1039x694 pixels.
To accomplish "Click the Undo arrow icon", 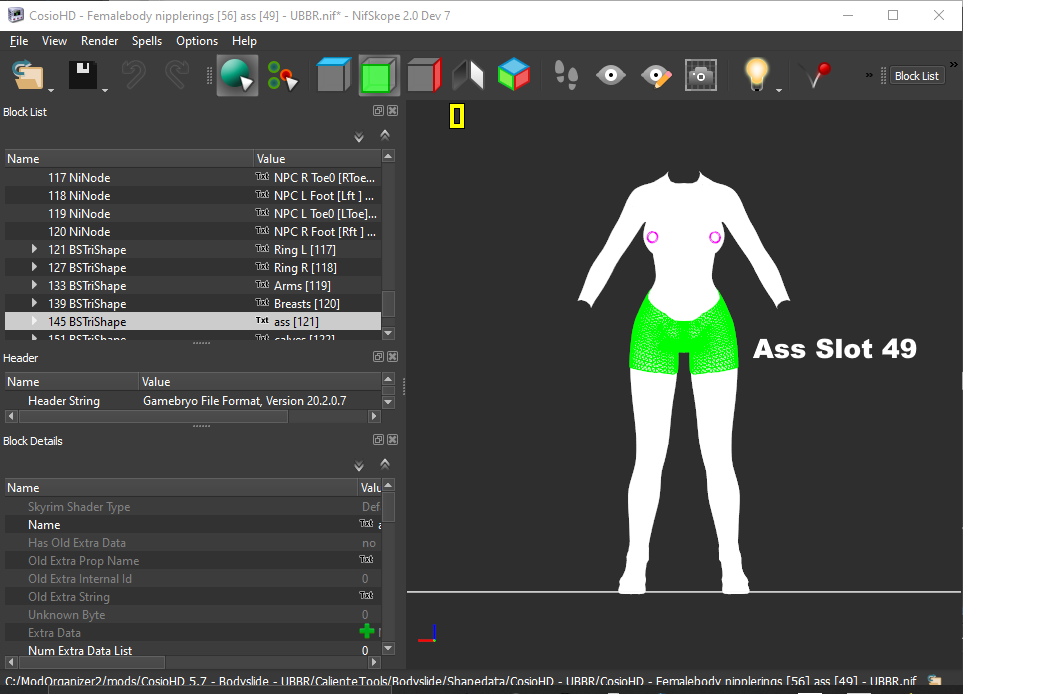I will pos(133,75).
